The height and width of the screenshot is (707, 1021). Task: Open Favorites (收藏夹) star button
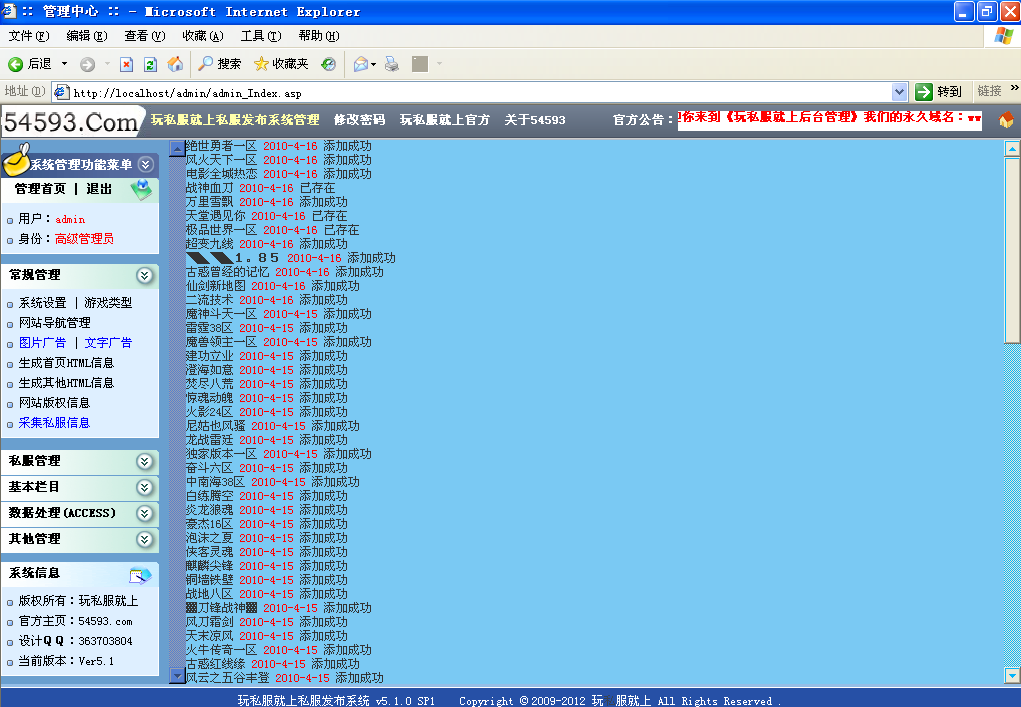281,64
